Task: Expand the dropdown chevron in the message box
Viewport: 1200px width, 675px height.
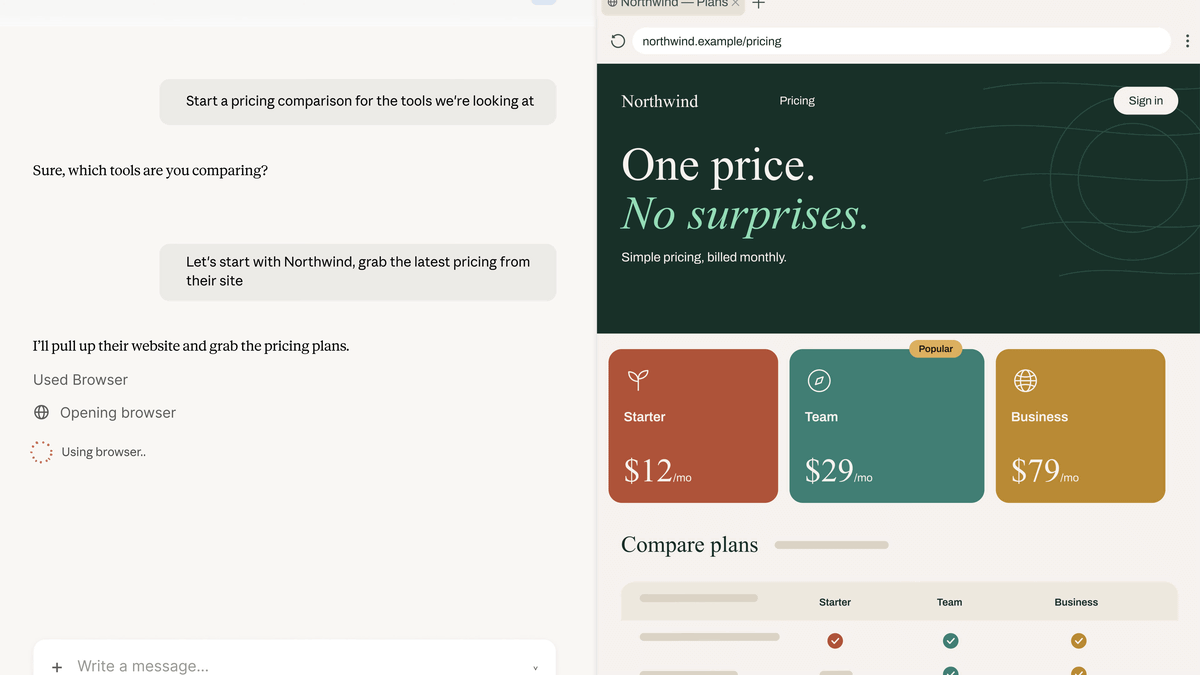Action: coord(535,668)
